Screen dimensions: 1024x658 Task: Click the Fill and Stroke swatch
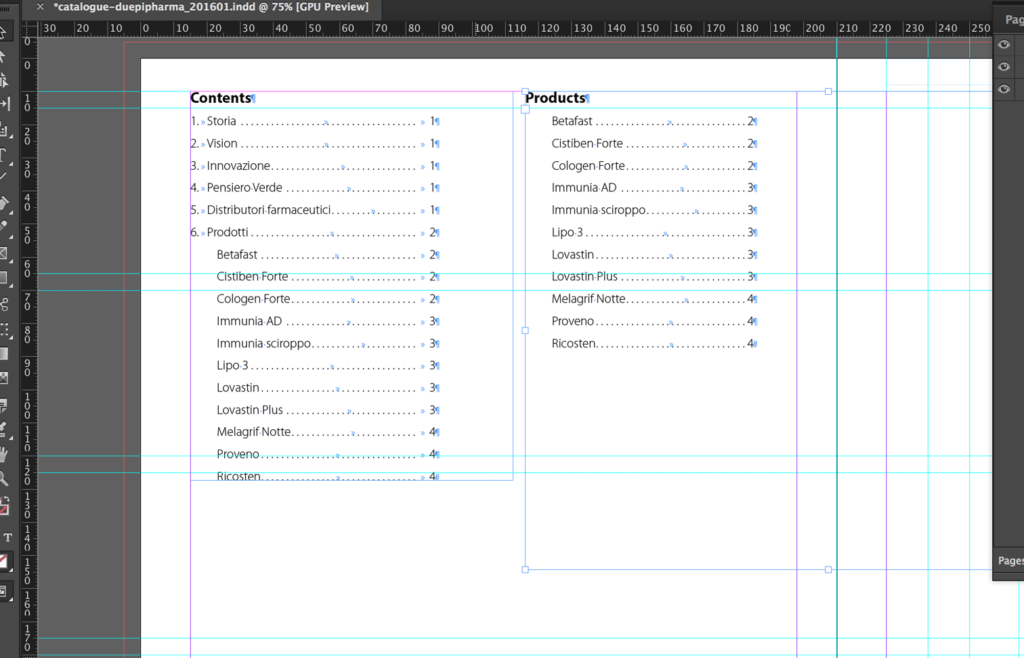click(x=4, y=507)
